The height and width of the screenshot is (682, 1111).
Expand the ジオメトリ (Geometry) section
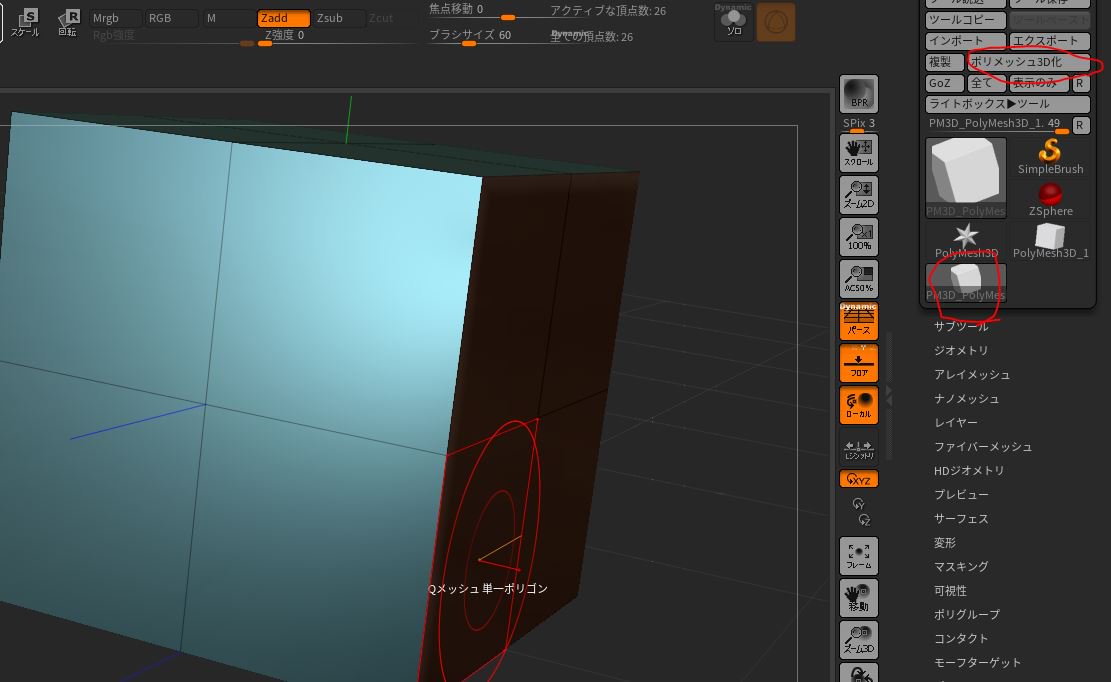pyautogui.click(x=961, y=351)
